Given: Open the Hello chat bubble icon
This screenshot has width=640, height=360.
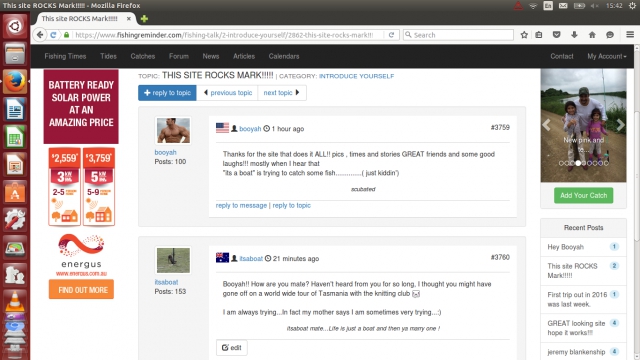Looking at the screenshot, I should [610, 35].
